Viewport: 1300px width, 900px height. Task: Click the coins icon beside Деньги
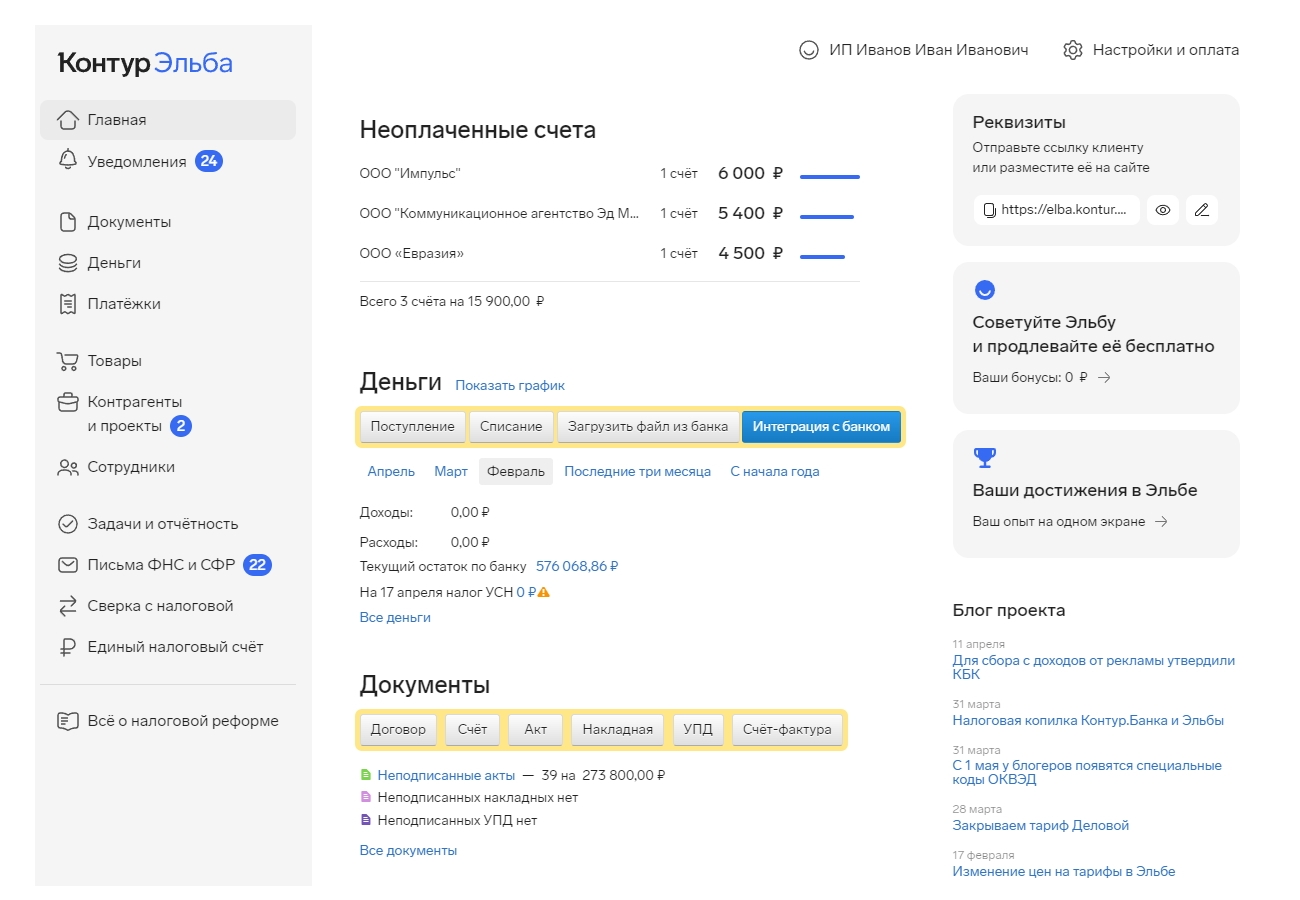click(x=68, y=263)
